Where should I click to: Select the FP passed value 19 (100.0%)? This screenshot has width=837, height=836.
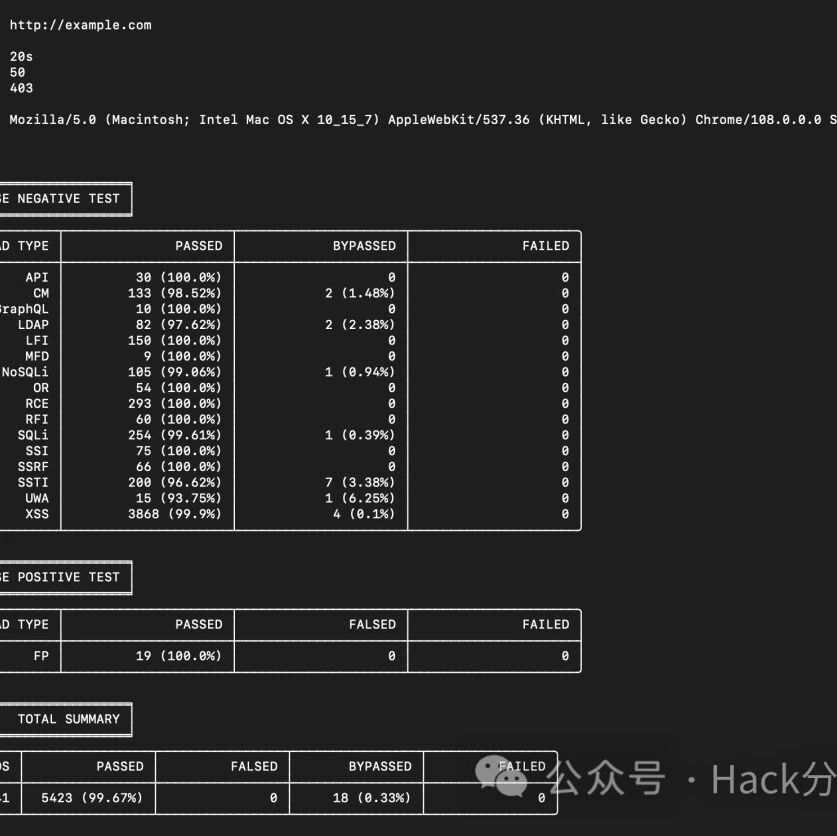(178, 656)
